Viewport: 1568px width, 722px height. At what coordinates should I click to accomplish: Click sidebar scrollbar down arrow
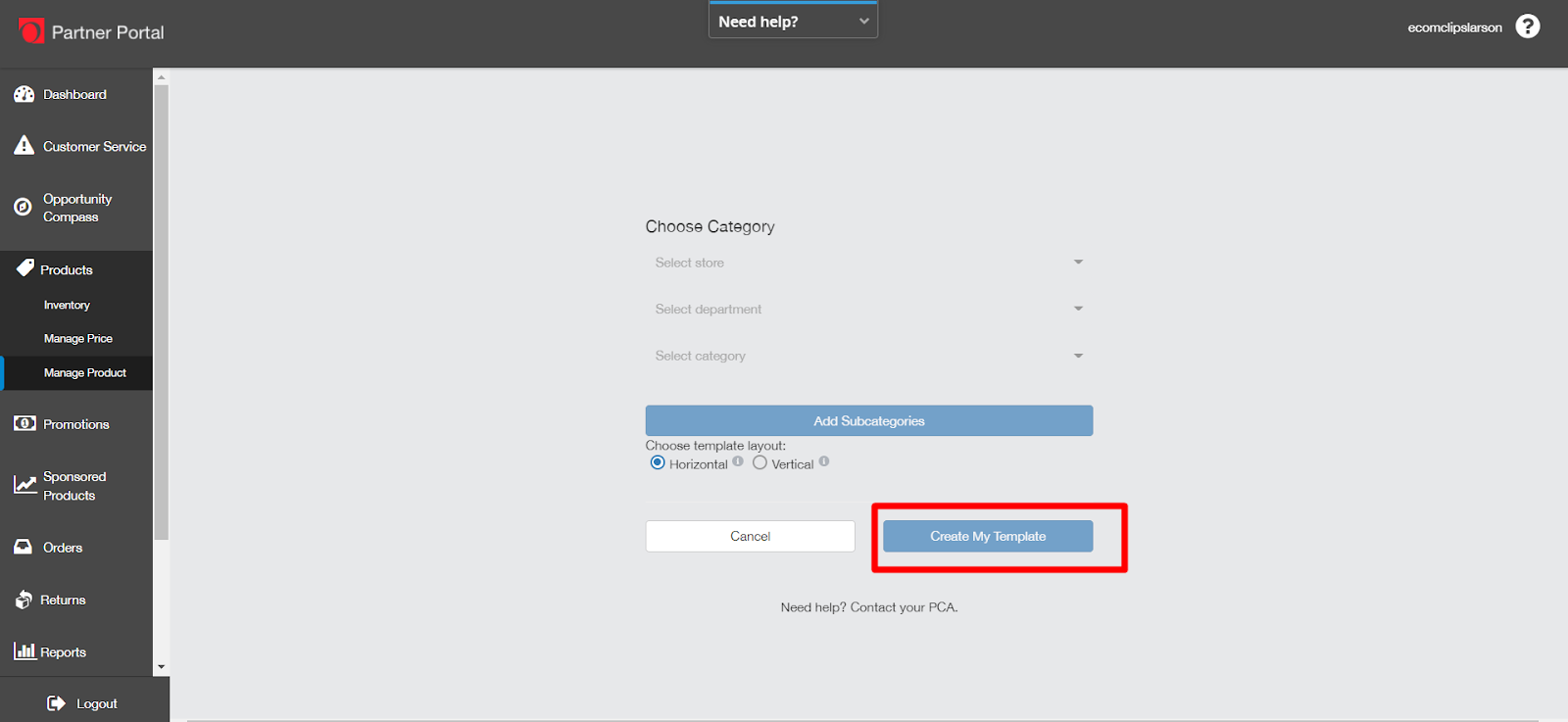tap(162, 667)
